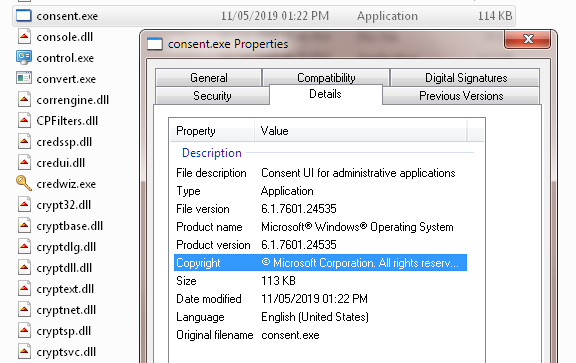
Task: Click the value 'Consent UI for administrative applications'
Action: 358,173
